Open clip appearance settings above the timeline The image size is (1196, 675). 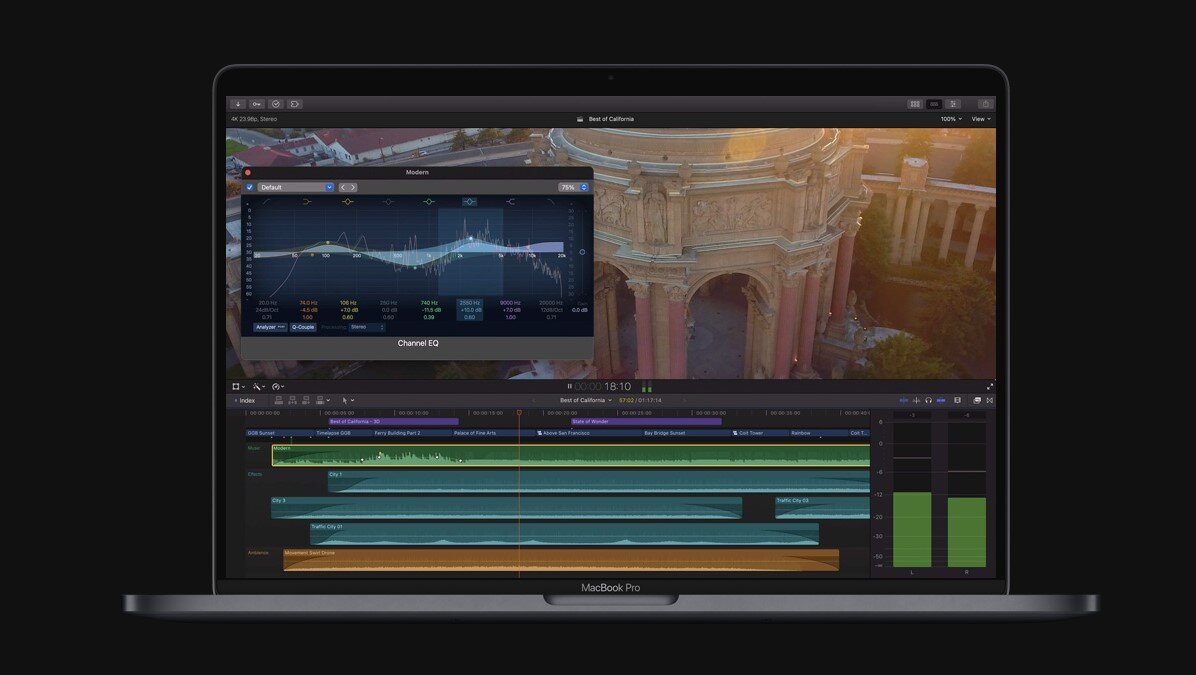(x=958, y=400)
